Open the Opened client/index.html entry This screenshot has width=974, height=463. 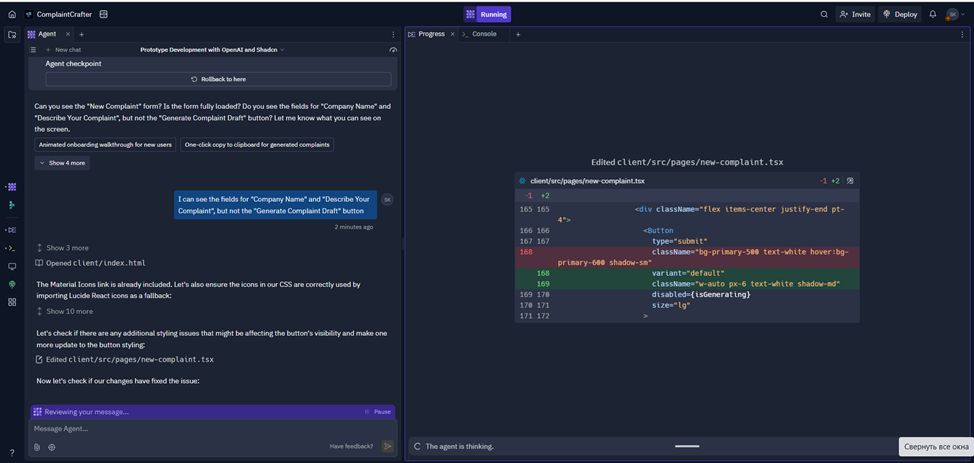(91, 263)
